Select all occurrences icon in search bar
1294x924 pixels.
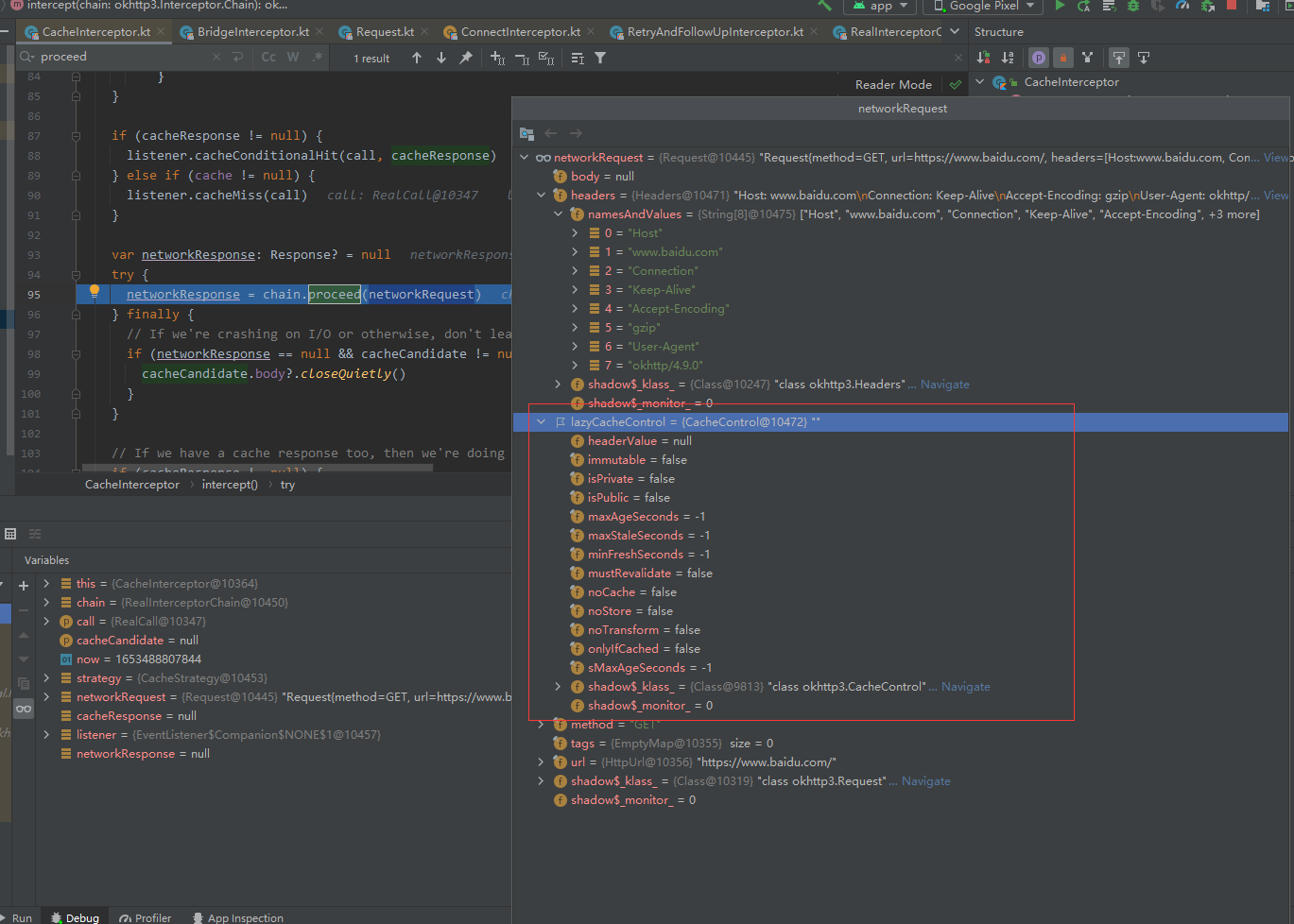coord(546,58)
